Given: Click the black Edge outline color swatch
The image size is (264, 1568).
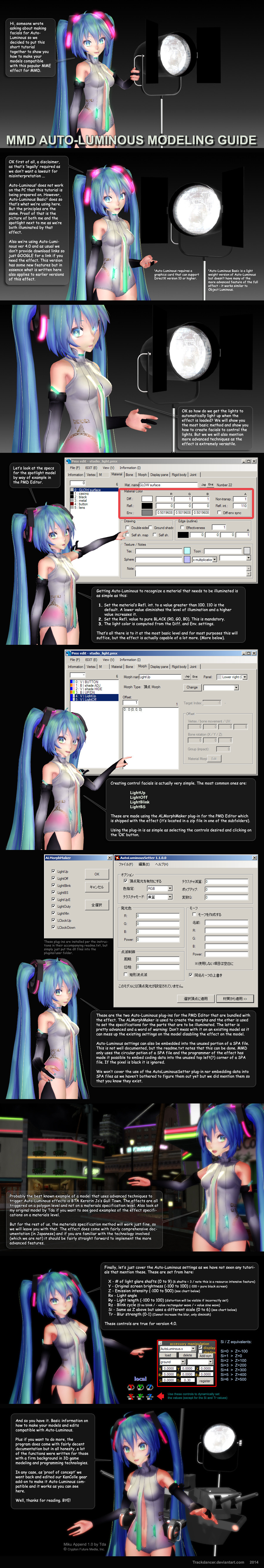Looking at the screenshot, I should 184,535.
